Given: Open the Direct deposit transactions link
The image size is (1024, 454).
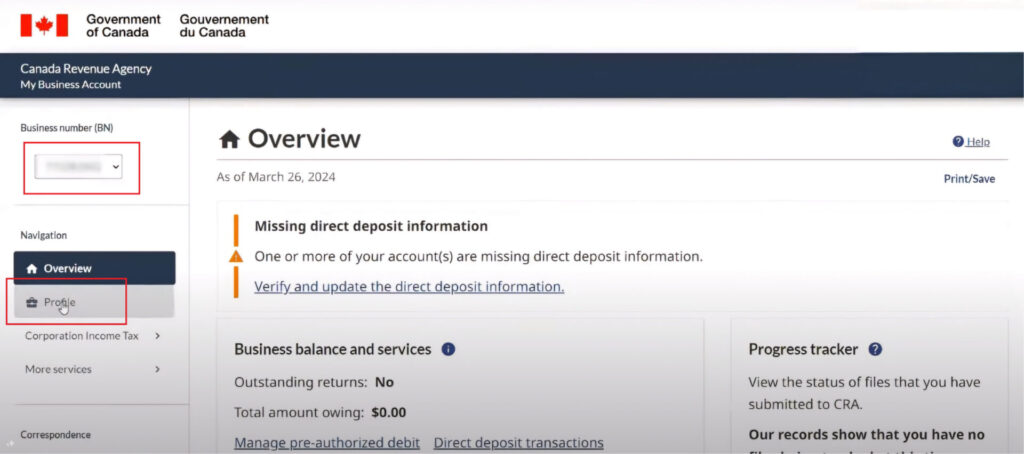Looking at the screenshot, I should [x=518, y=442].
